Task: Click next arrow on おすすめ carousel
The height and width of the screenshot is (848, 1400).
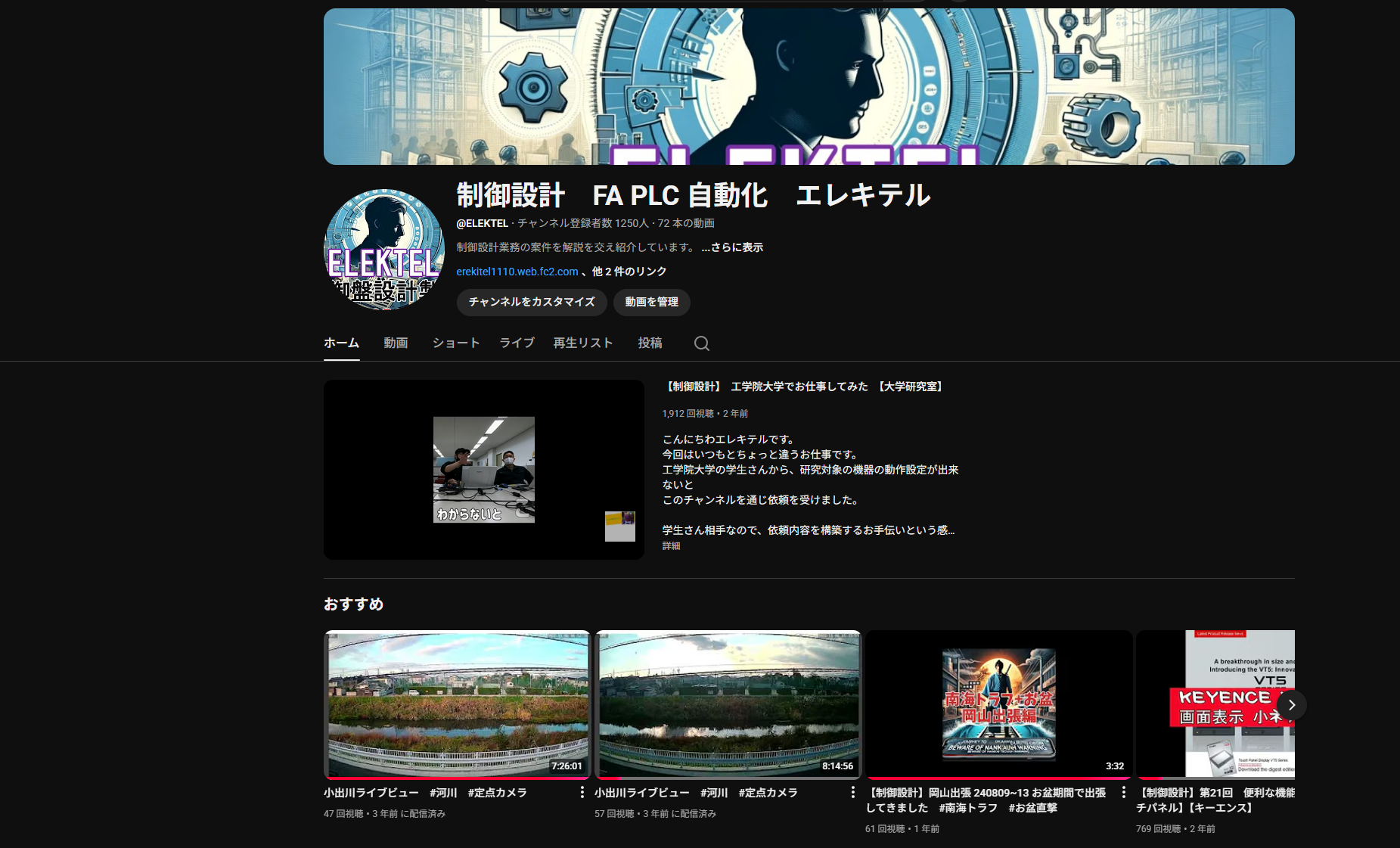Action: 1291,704
